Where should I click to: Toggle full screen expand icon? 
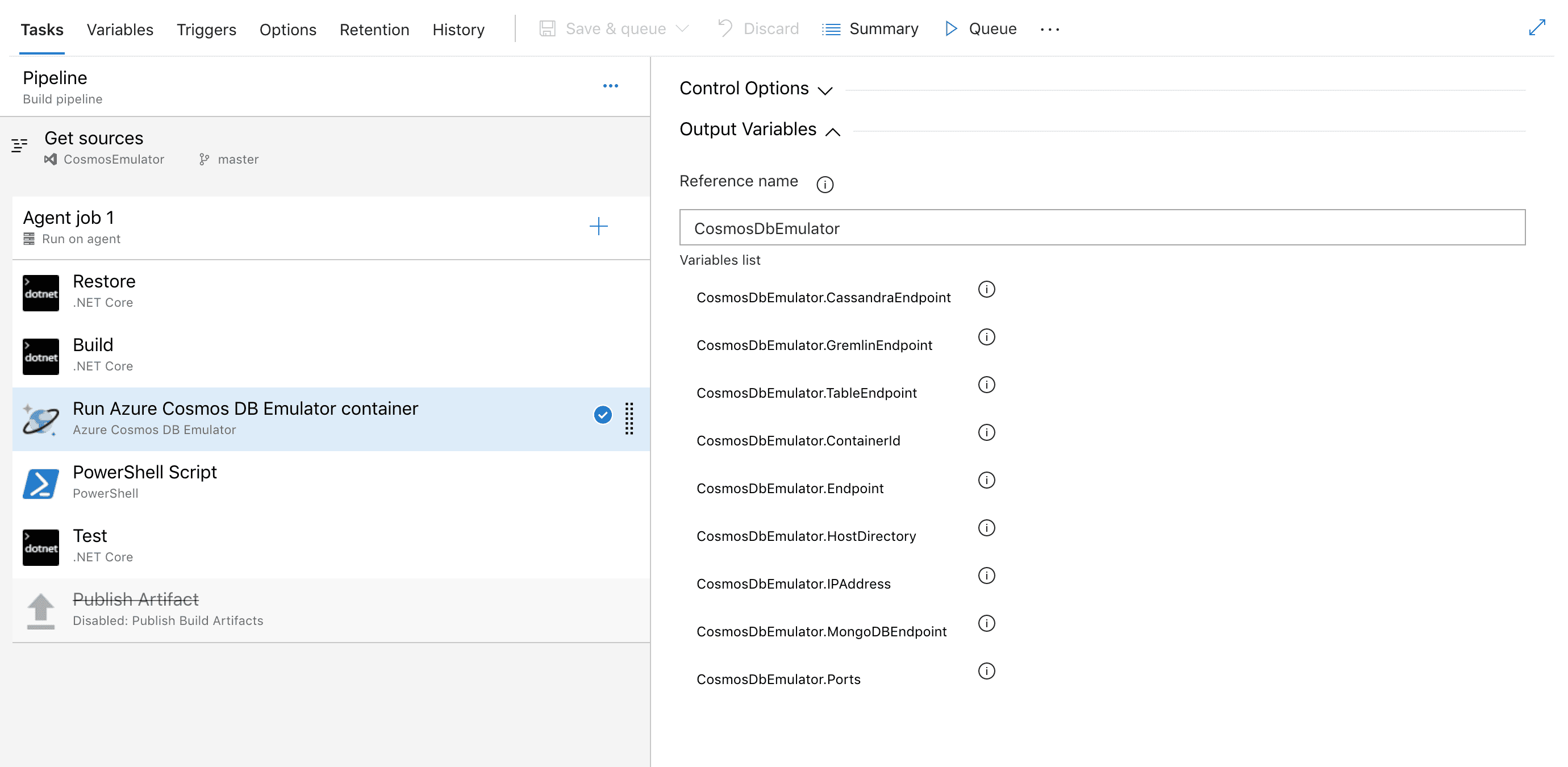[x=1537, y=27]
